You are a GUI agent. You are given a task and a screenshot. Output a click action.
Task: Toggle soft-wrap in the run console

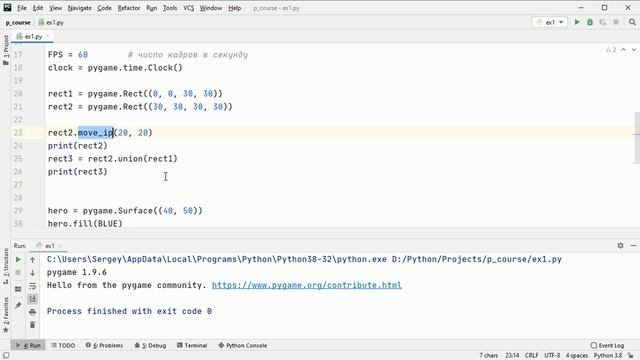[32, 286]
